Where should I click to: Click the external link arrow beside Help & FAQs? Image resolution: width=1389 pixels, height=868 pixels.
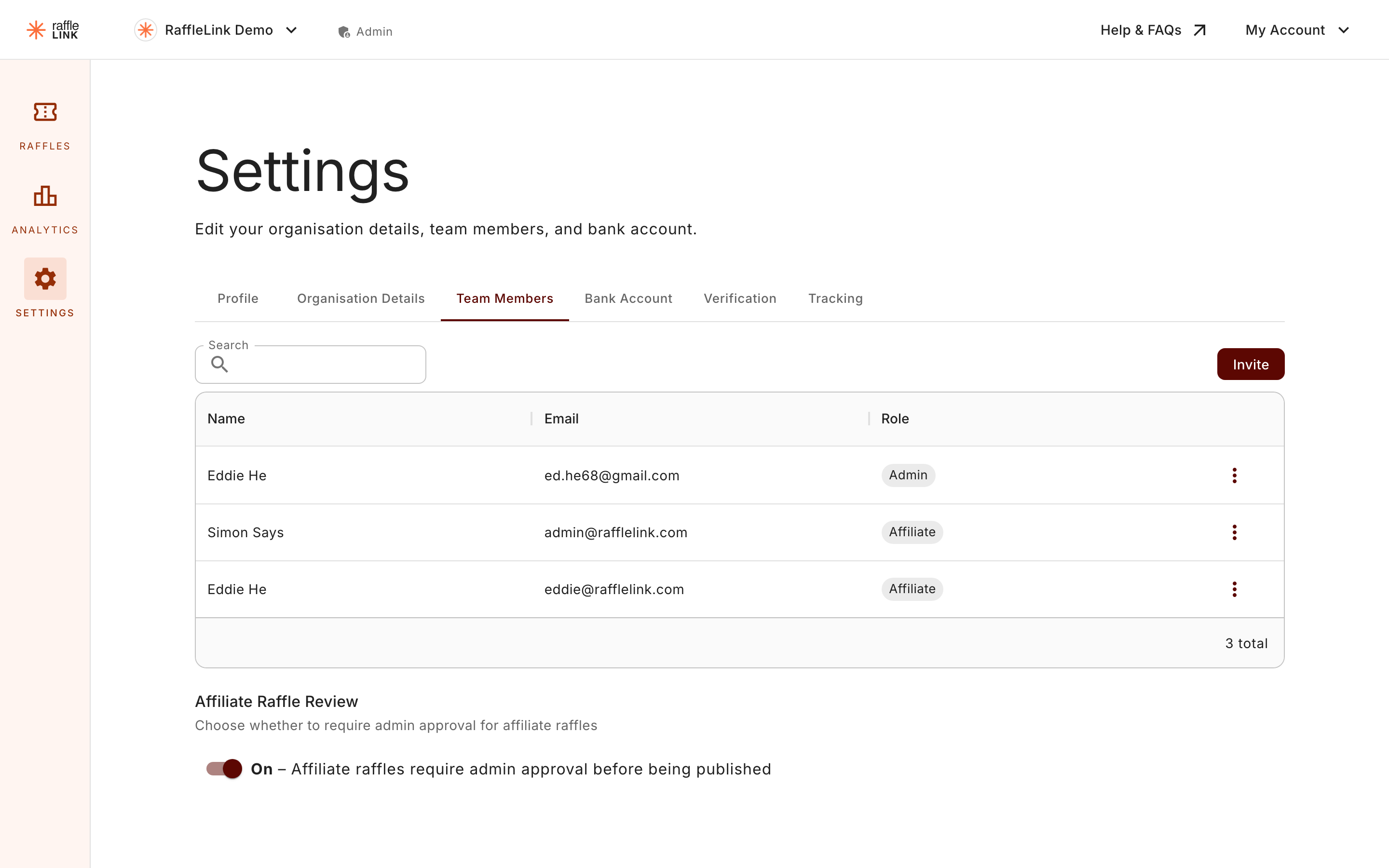[x=1199, y=30]
